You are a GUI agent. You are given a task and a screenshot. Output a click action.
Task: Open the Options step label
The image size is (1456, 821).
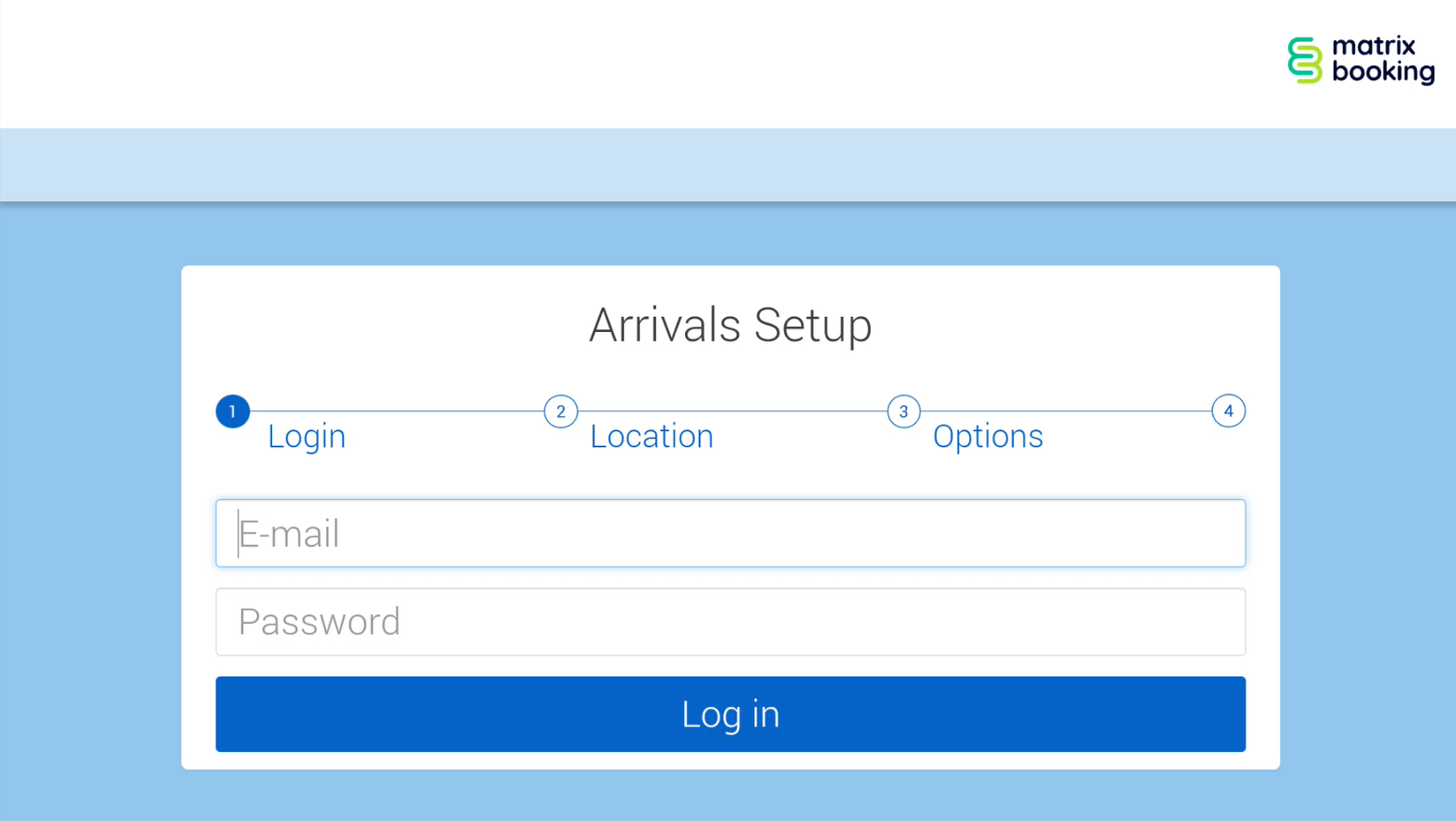988,437
